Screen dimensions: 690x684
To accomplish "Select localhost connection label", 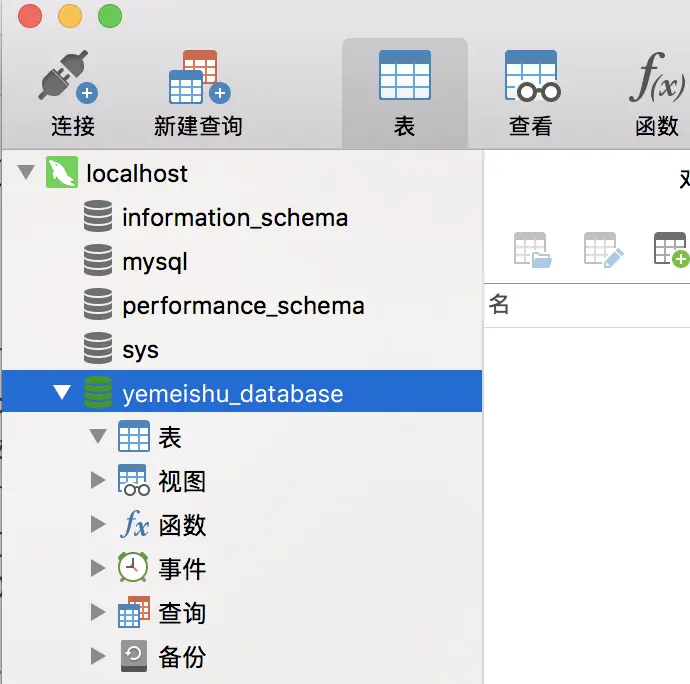I will 137,173.
